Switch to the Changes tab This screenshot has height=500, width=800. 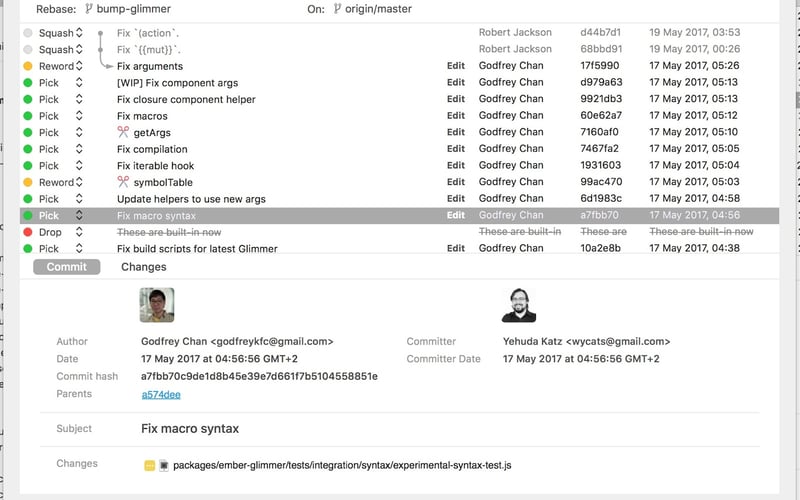[143, 267]
